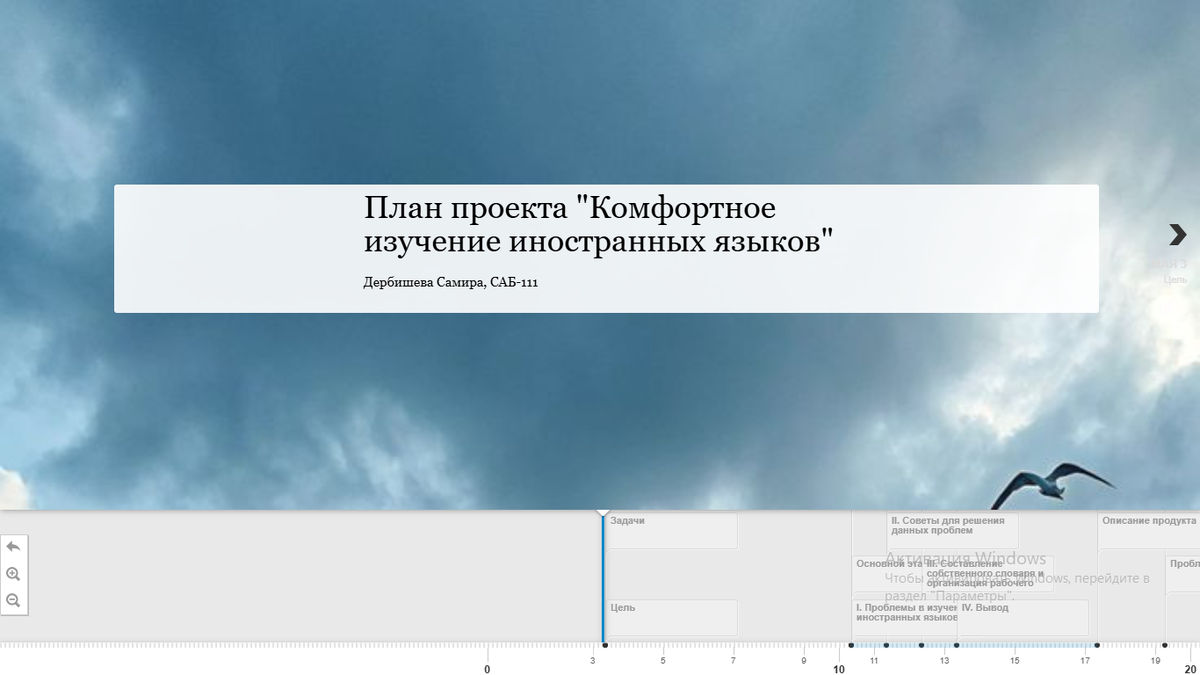This screenshot has height=675, width=1200.
Task: Open the 'I. Проблемы в изучении иностранных языков' event
Action: point(900,614)
